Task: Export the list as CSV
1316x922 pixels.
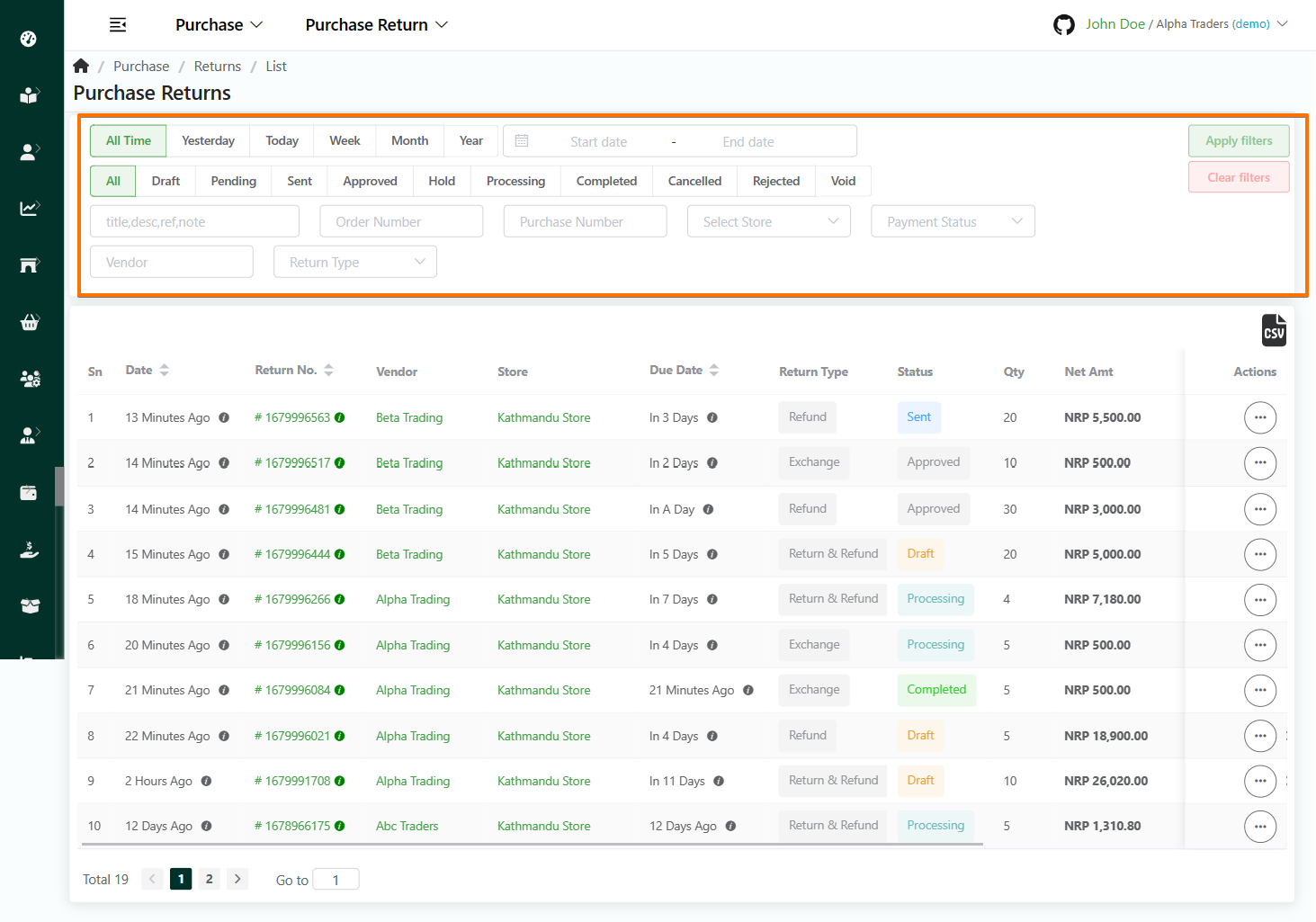Action: click(x=1274, y=330)
